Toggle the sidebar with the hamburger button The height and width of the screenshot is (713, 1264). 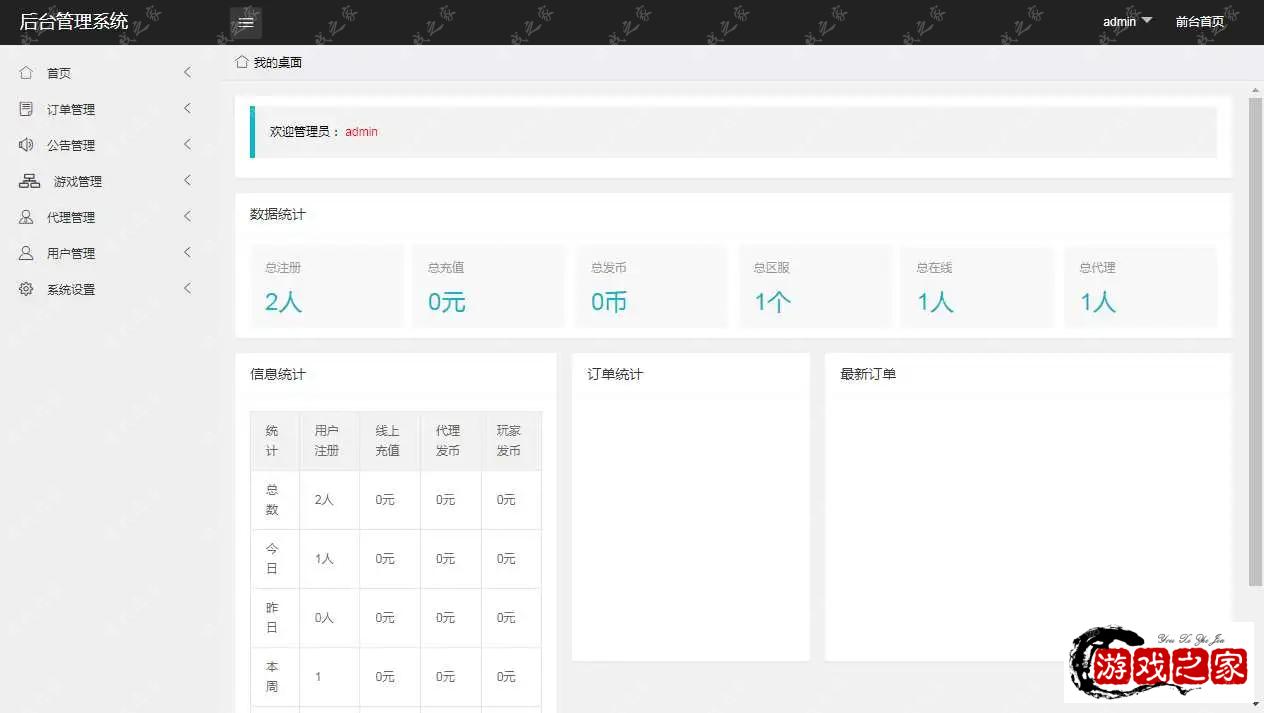point(246,22)
